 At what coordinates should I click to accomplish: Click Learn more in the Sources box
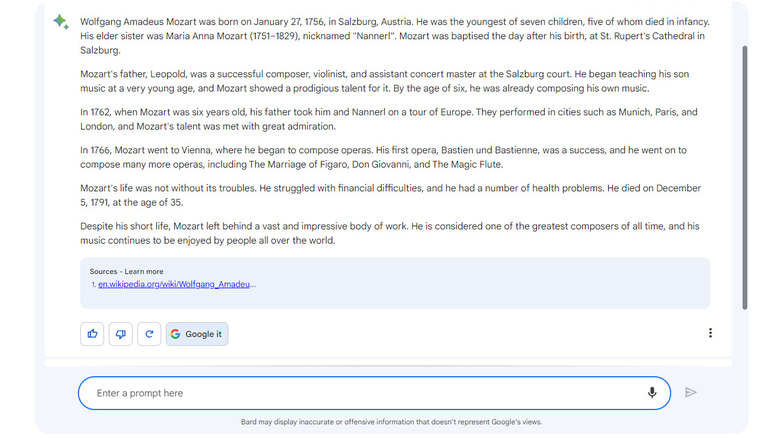[x=144, y=271]
